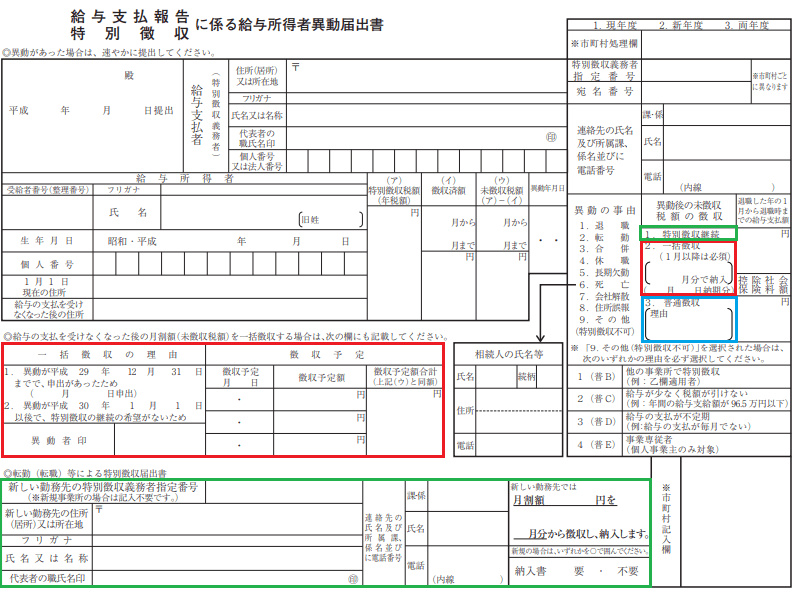The height and width of the screenshot is (589, 797).
Task: Select option '2 (普C)' 給与が少なく税額が引けない
Action: point(596,399)
